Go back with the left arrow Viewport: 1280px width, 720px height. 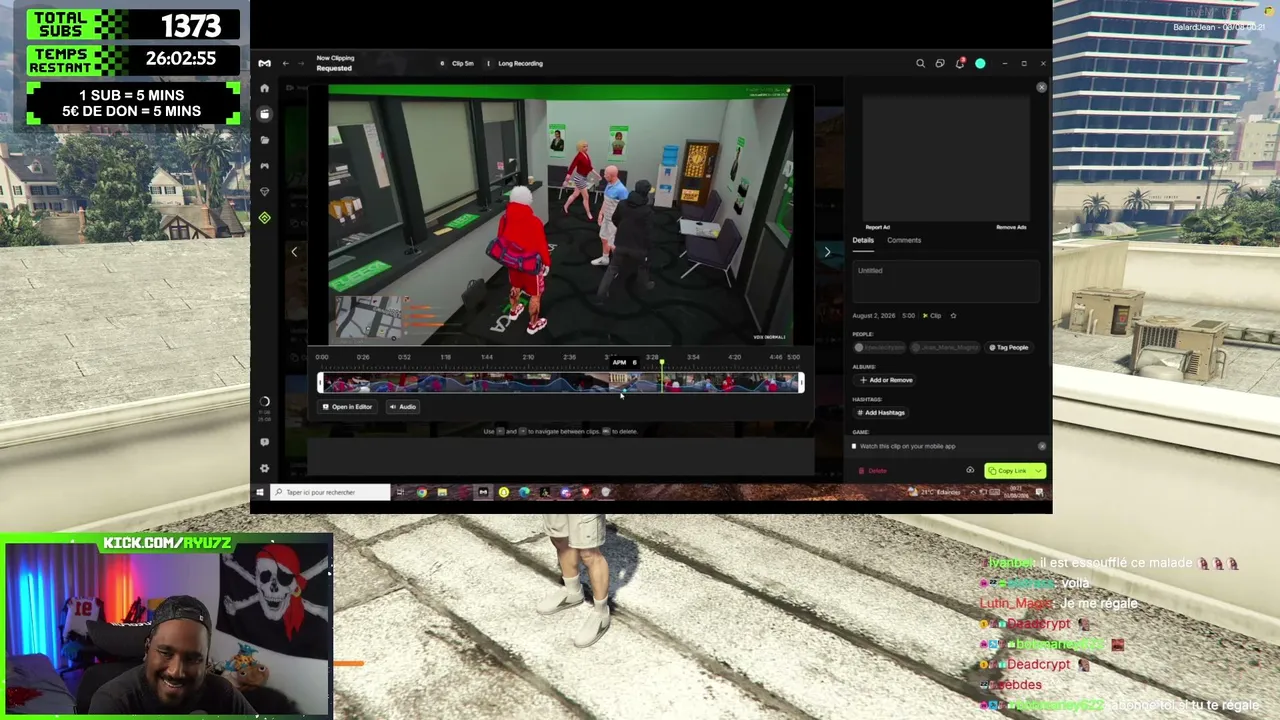(286, 63)
